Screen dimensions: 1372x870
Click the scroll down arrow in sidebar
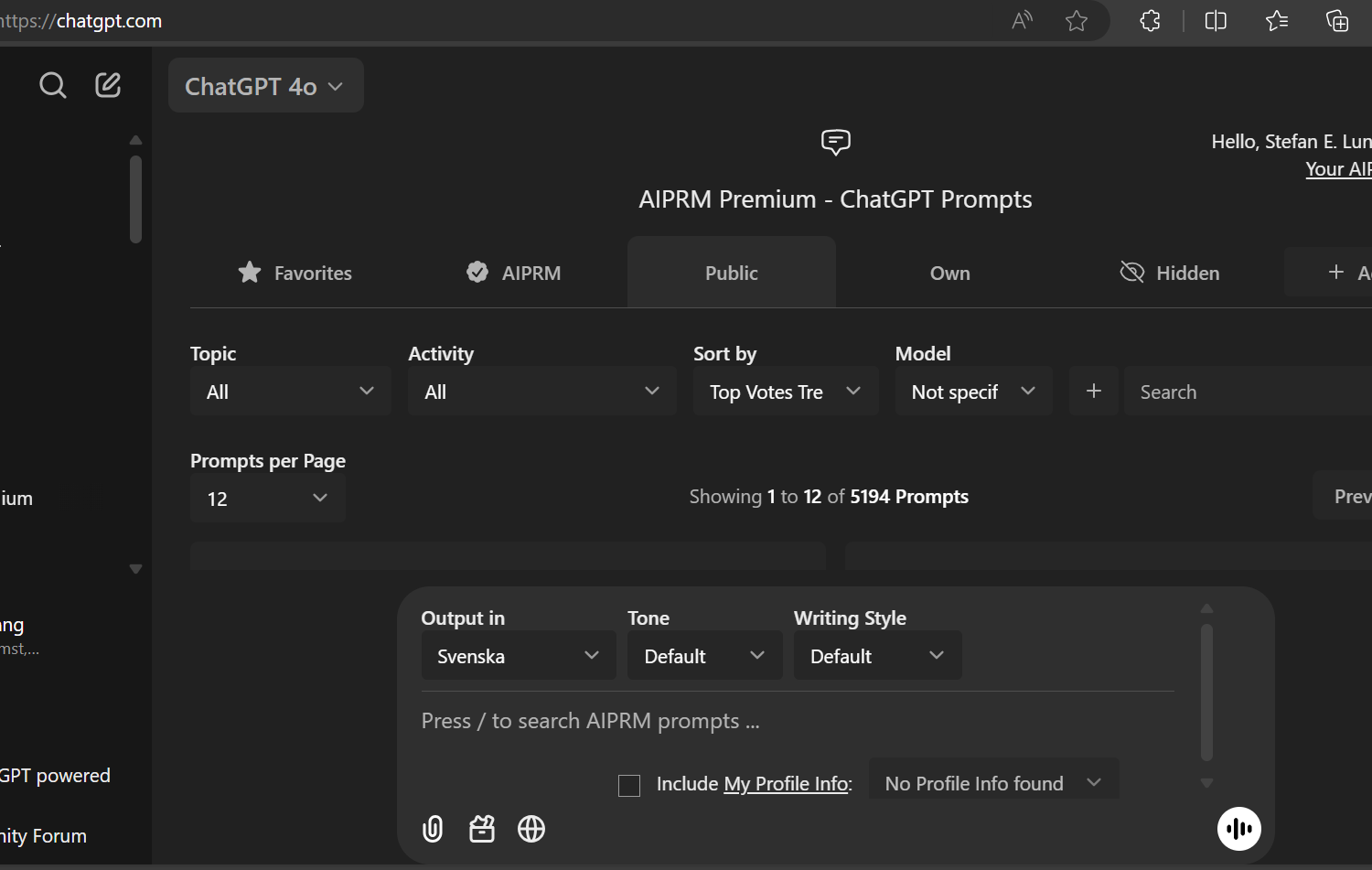(x=135, y=569)
